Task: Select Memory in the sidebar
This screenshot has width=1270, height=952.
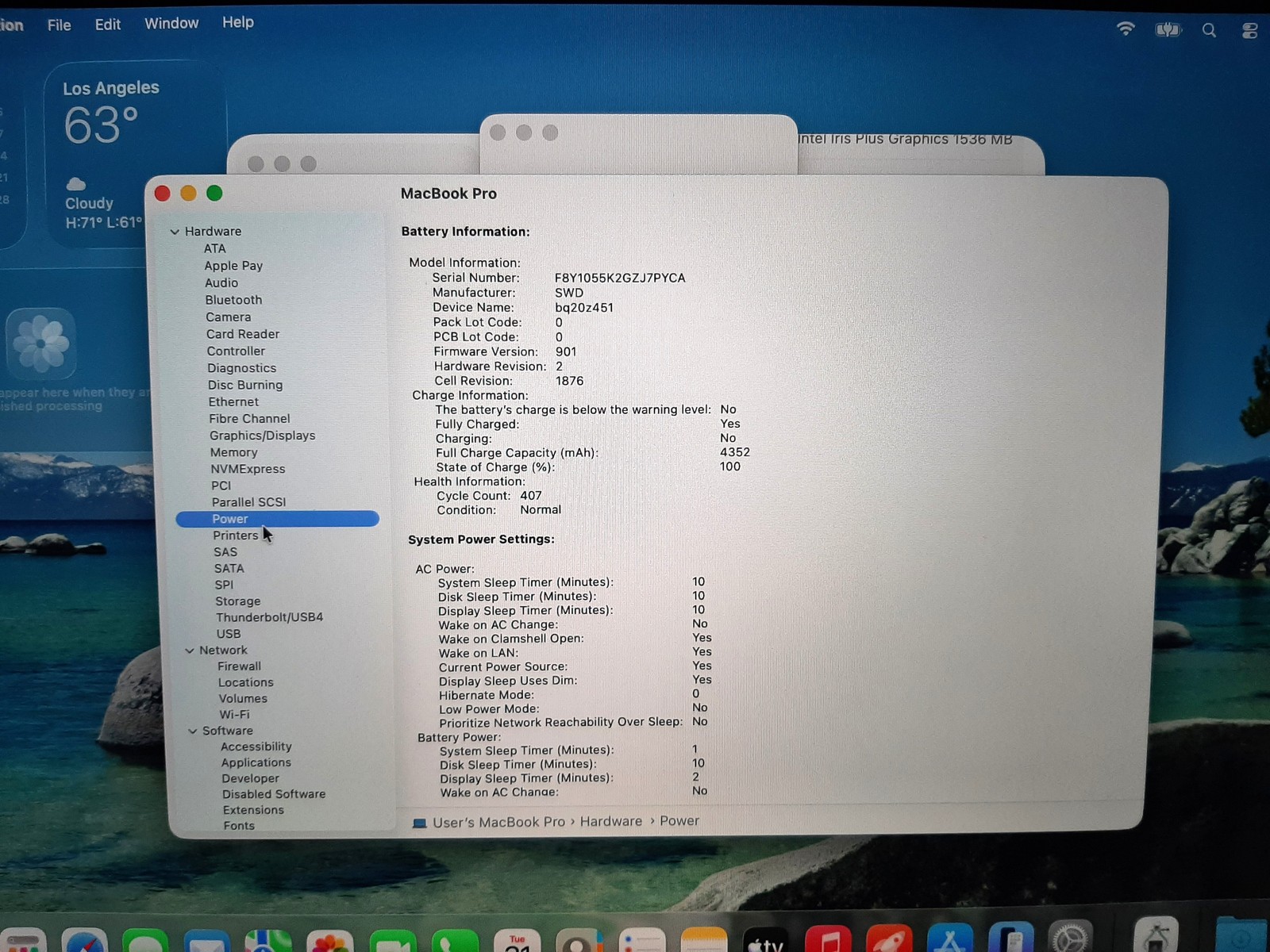Action: 234,452
